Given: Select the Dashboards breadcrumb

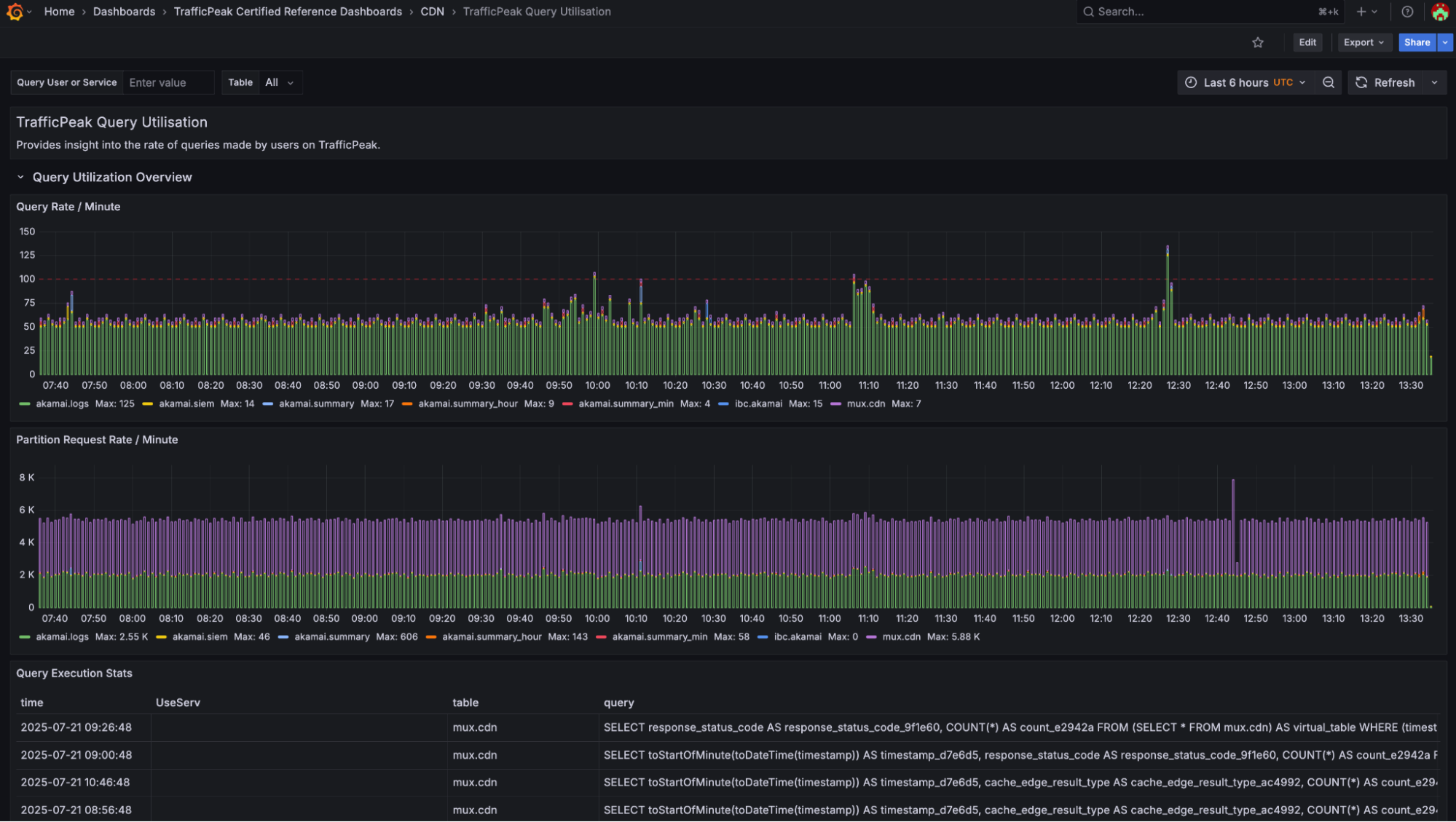Looking at the screenshot, I should click(x=124, y=12).
